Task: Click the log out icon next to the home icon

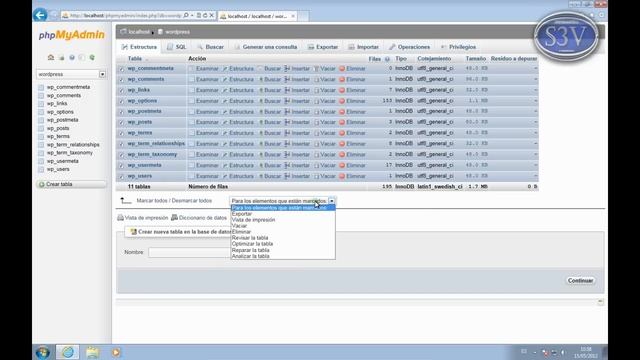Action: [x=62, y=58]
